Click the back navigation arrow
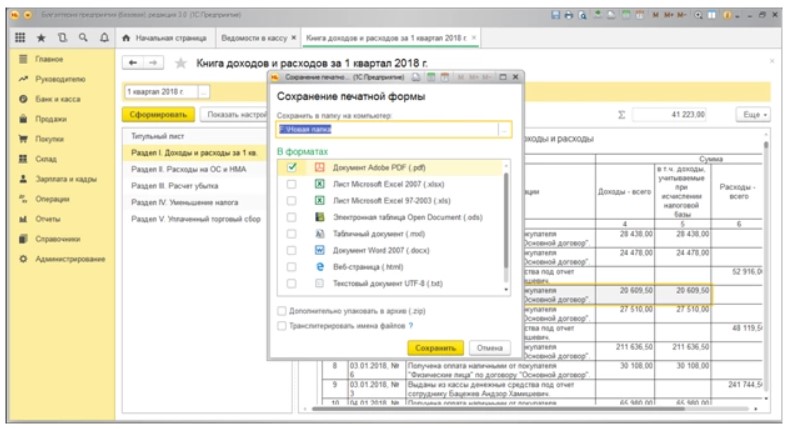The height and width of the screenshot is (429, 787). pos(131,63)
